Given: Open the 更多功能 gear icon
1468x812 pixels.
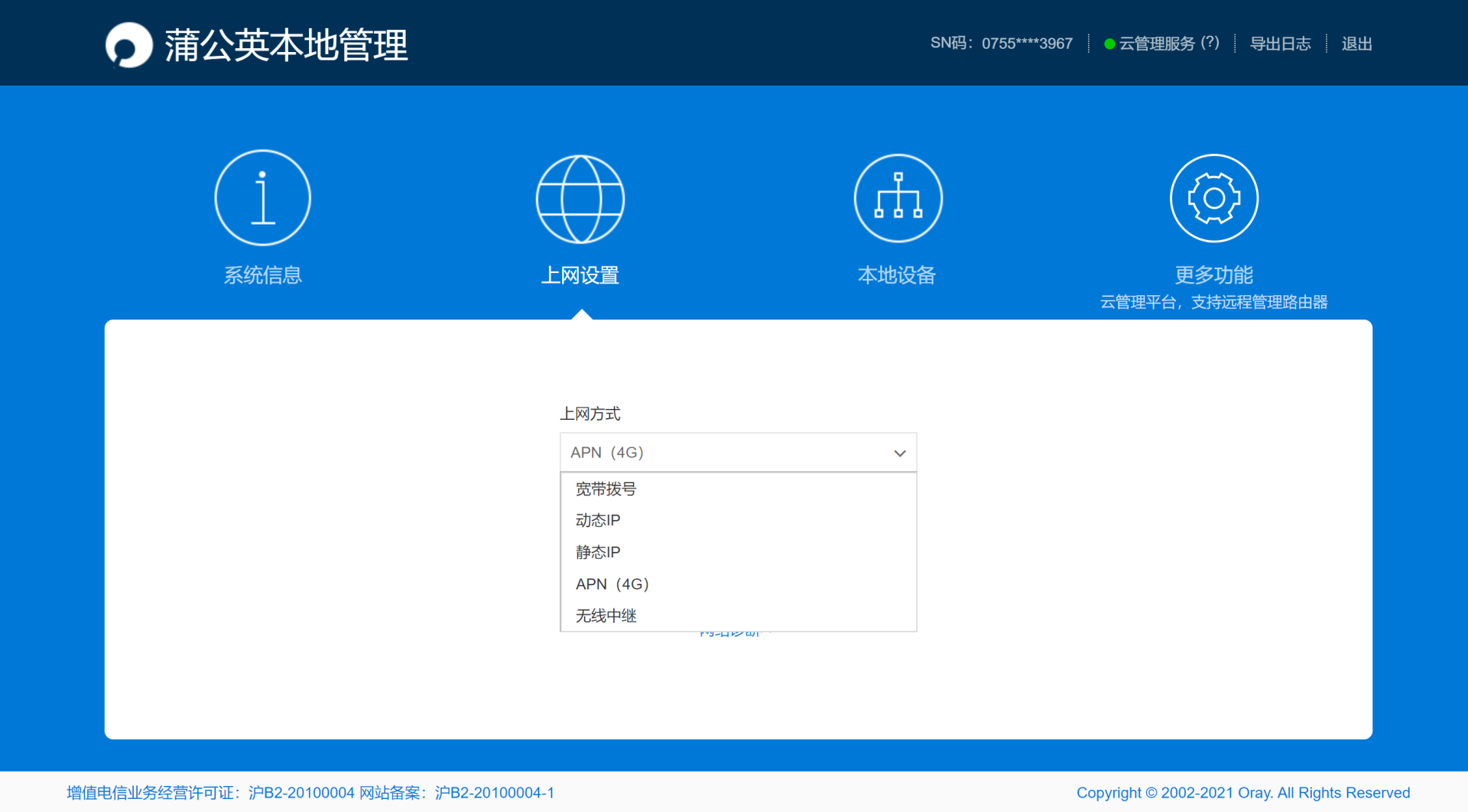Looking at the screenshot, I should [1214, 198].
